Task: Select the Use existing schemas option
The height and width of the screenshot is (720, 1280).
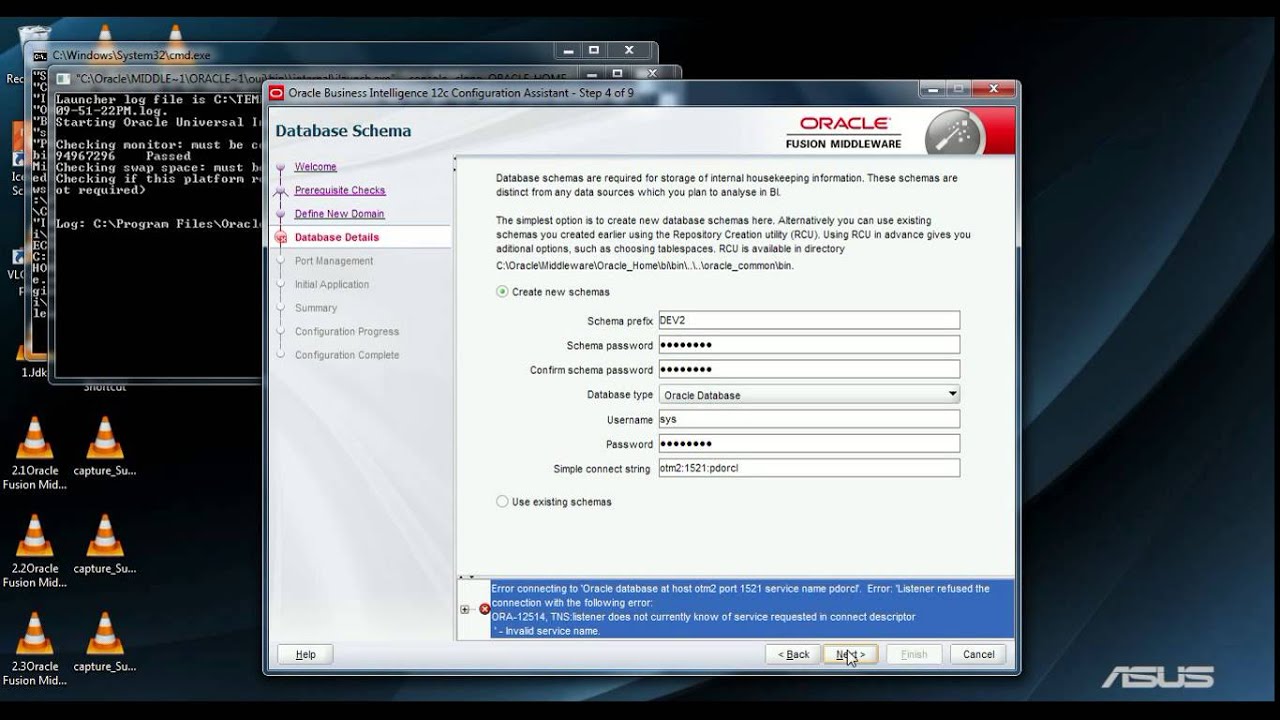Action: click(x=502, y=502)
